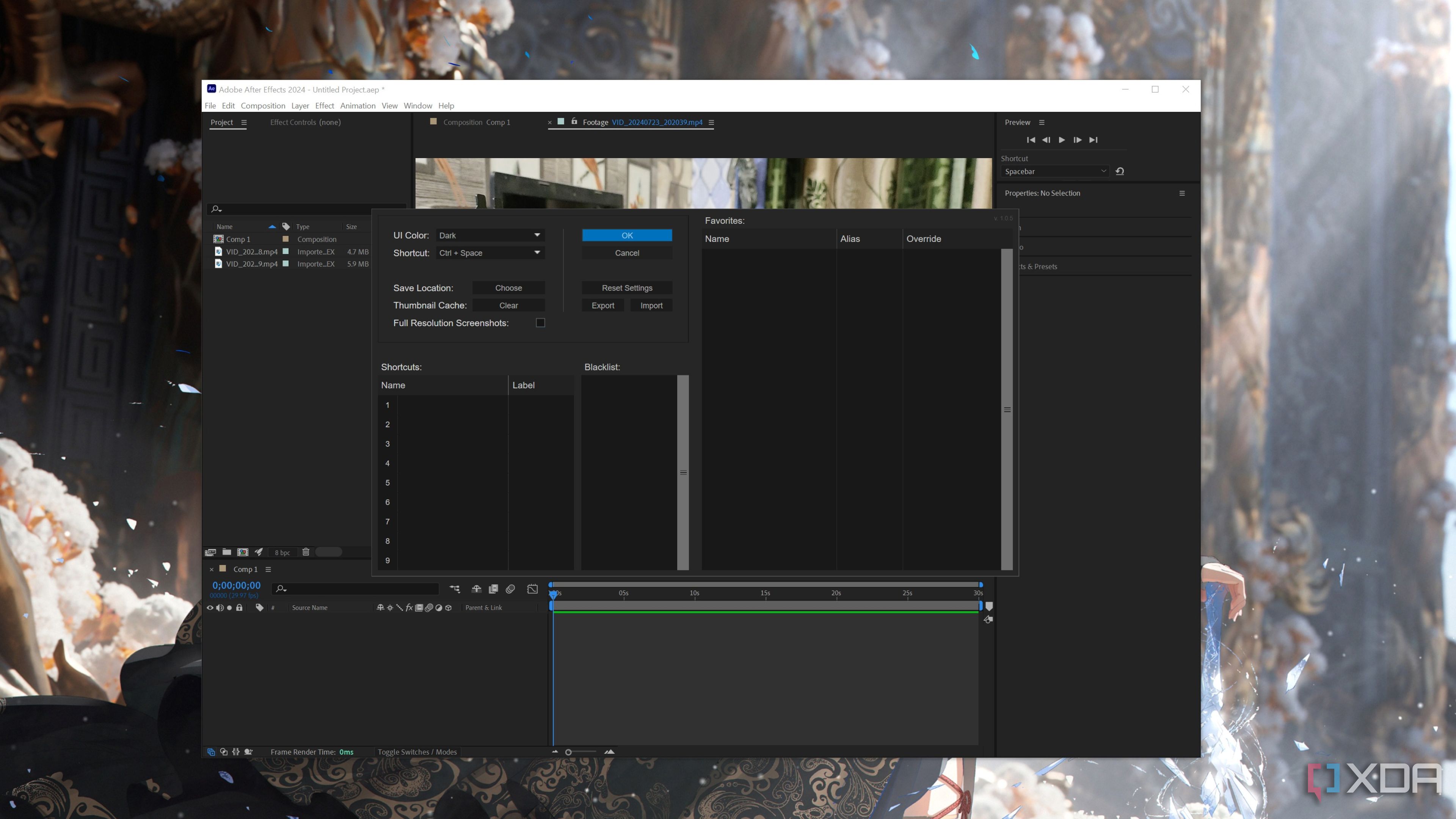This screenshot has height=819, width=1456.
Task: Open the Shortcut dropdown showing Ctrl + Space
Action: pyautogui.click(x=490, y=253)
